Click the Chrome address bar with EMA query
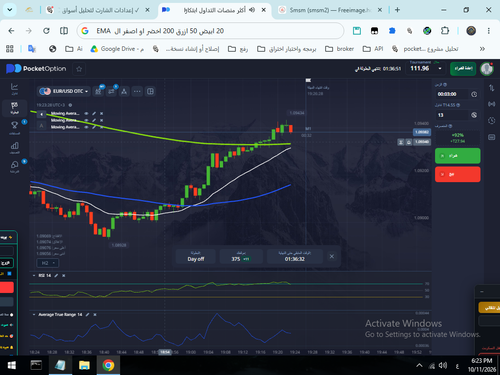The height and width of the screenshot is (375, 500). click(210, 31)
